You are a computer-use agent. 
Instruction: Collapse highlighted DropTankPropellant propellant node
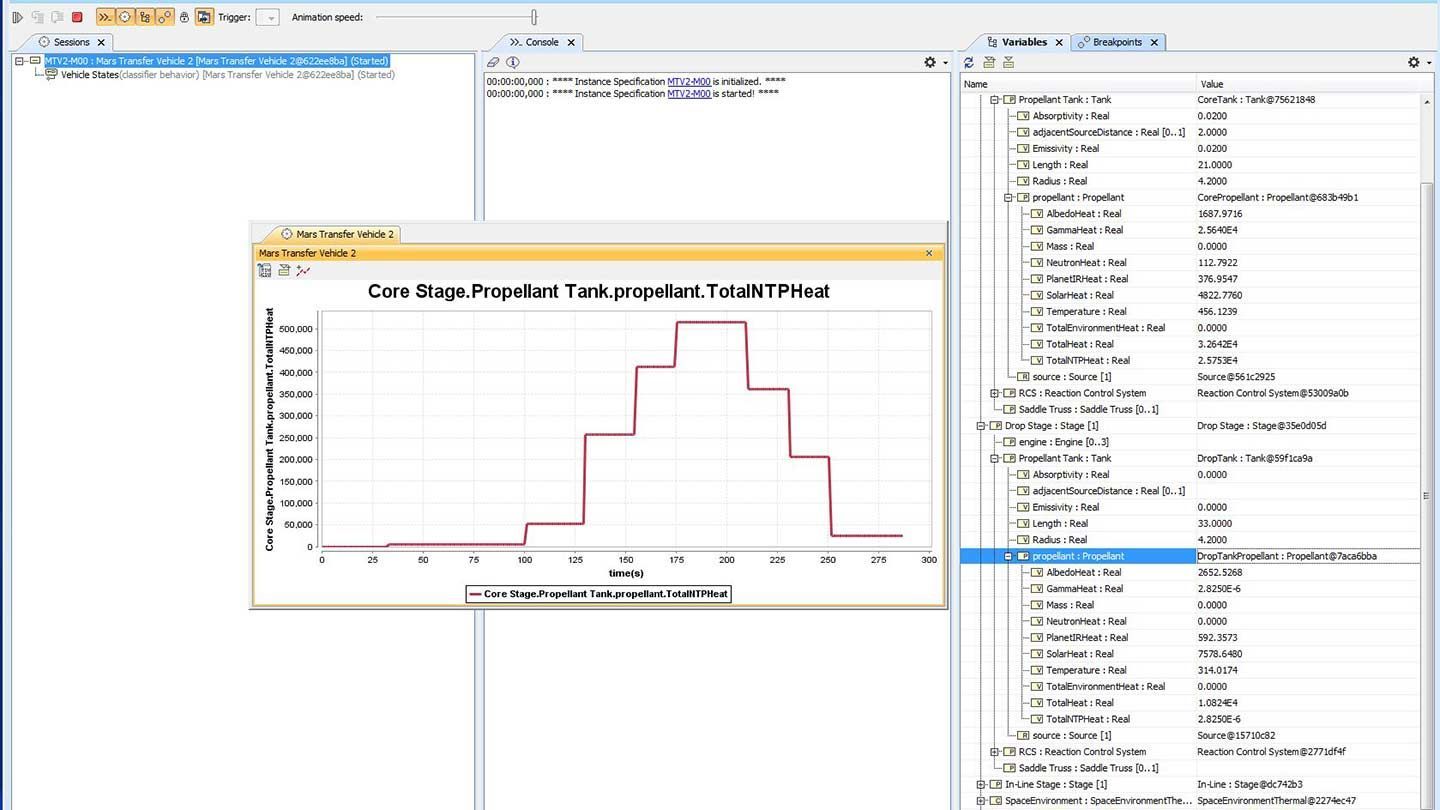click(x=1009, y=556)
